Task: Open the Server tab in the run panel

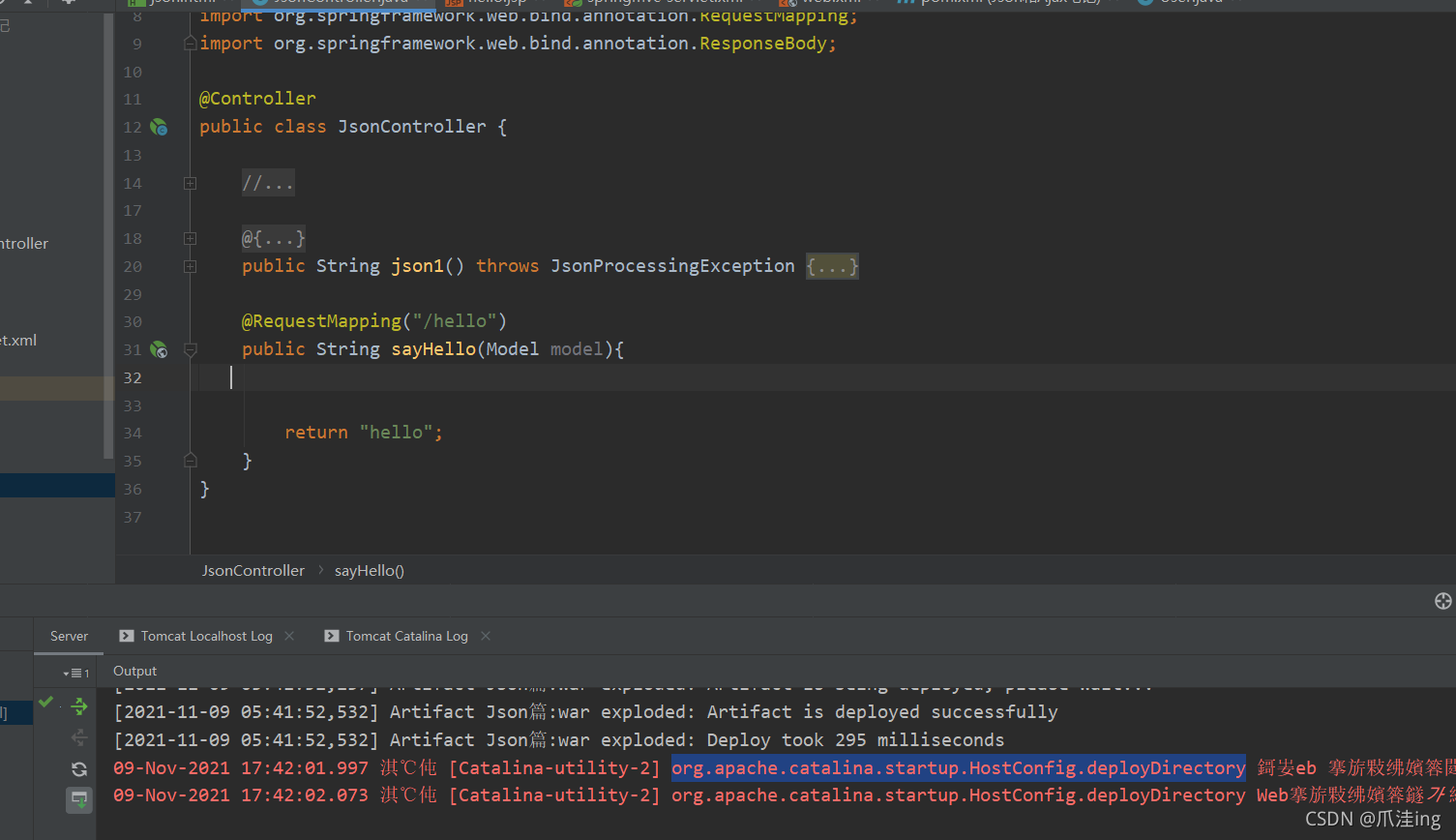Action: point(69,636)
